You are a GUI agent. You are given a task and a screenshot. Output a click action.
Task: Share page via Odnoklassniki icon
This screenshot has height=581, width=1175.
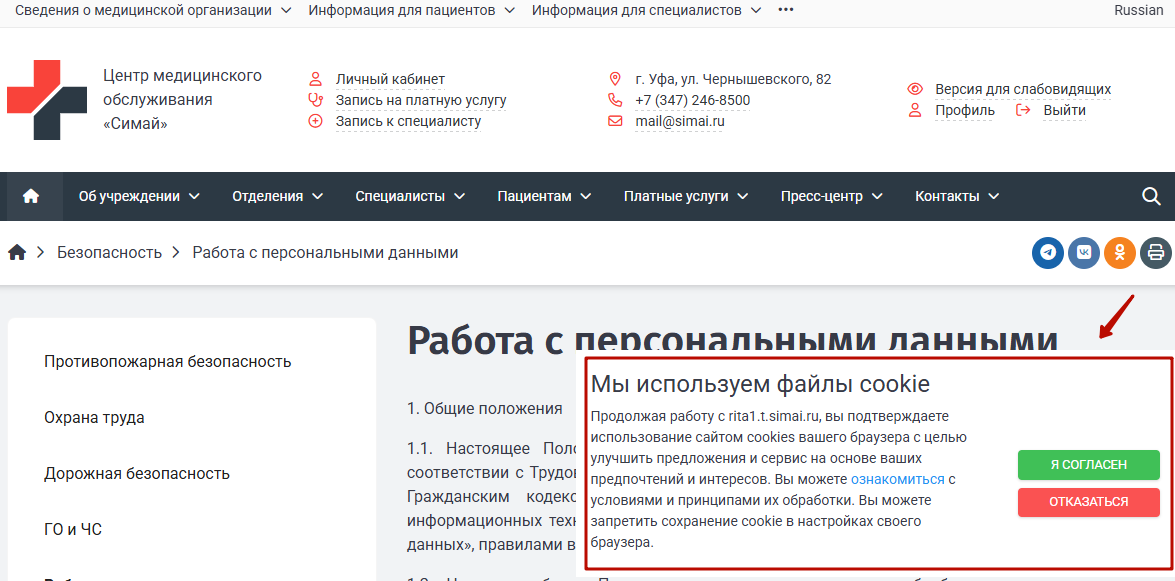point(1119,253)
